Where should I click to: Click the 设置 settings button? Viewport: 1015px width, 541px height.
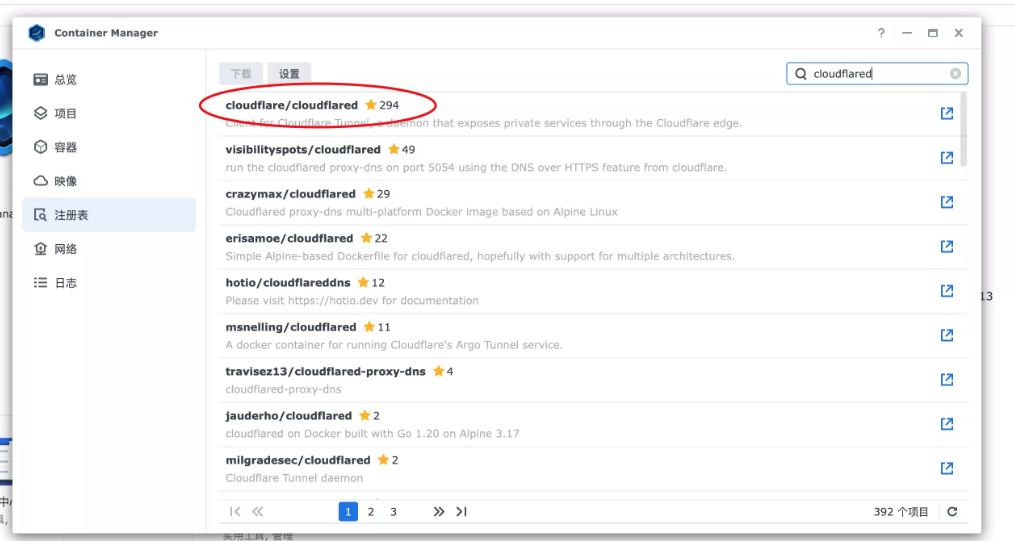tap(289, 74)
